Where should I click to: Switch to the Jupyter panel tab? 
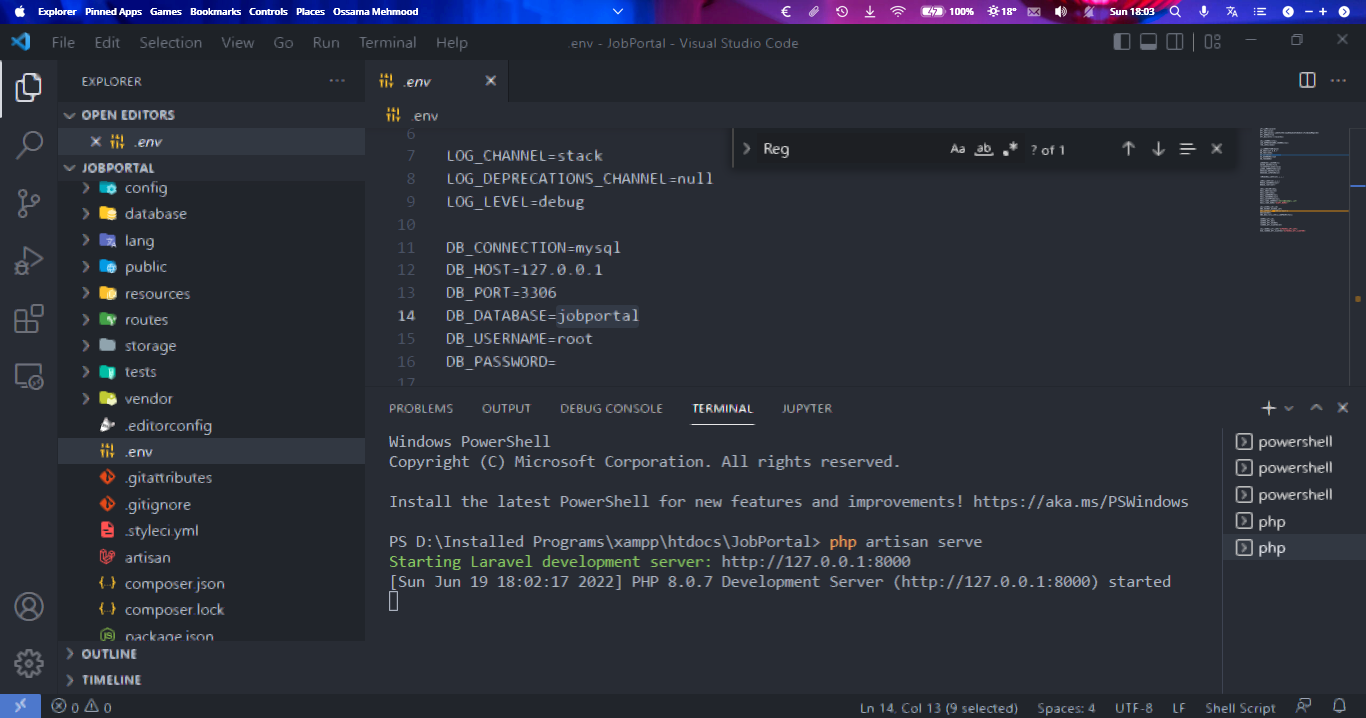click(x=807, y=408)
